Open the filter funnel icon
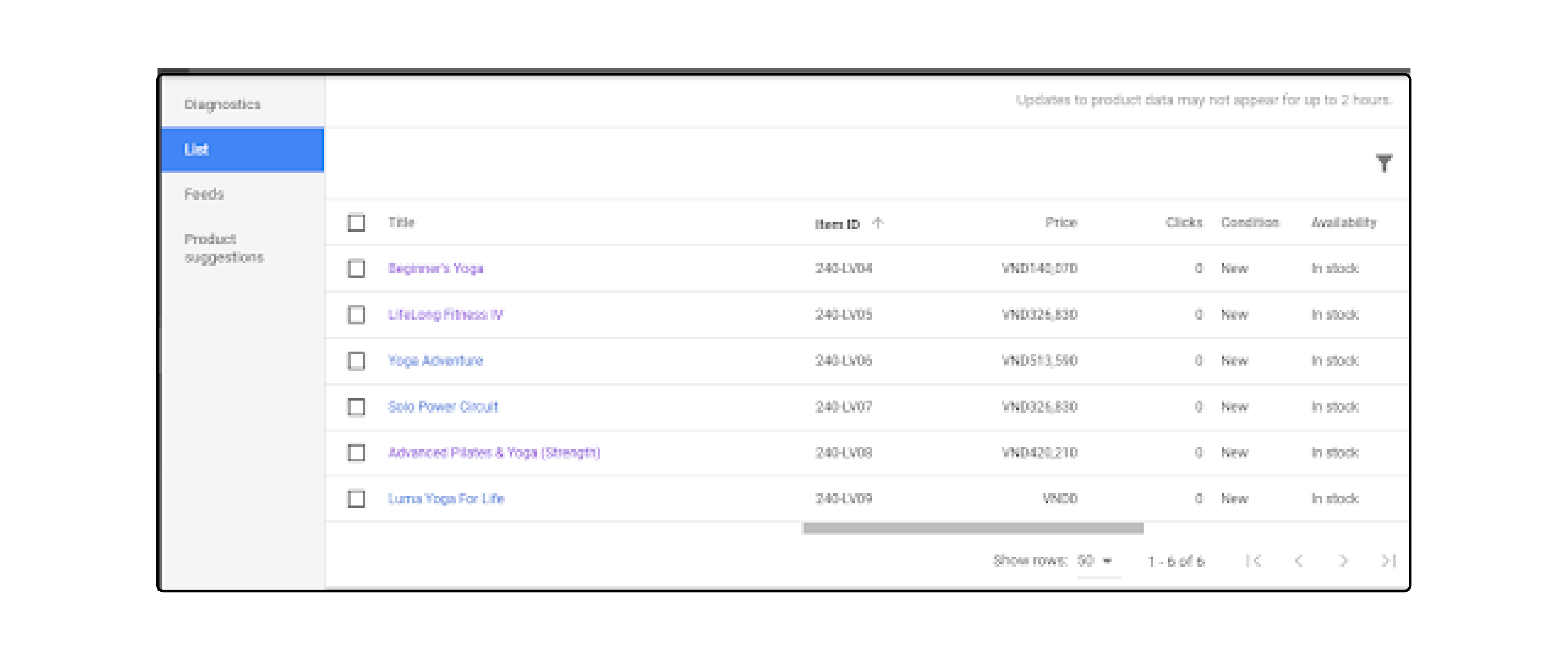Viewport: 1568px width, 659px height. coord(1383,163)
